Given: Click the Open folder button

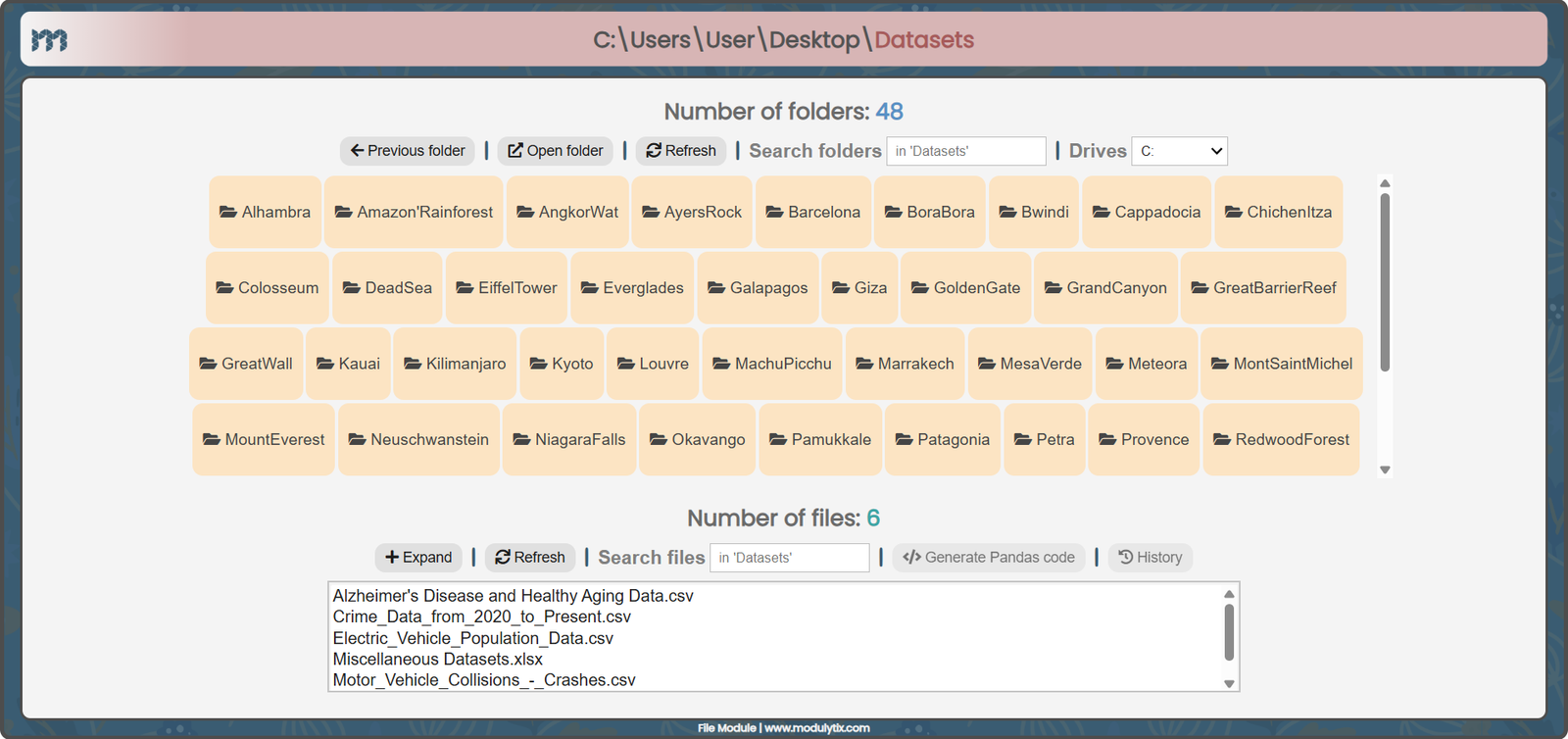Looking at the screenshot, I should pos(555,151).
